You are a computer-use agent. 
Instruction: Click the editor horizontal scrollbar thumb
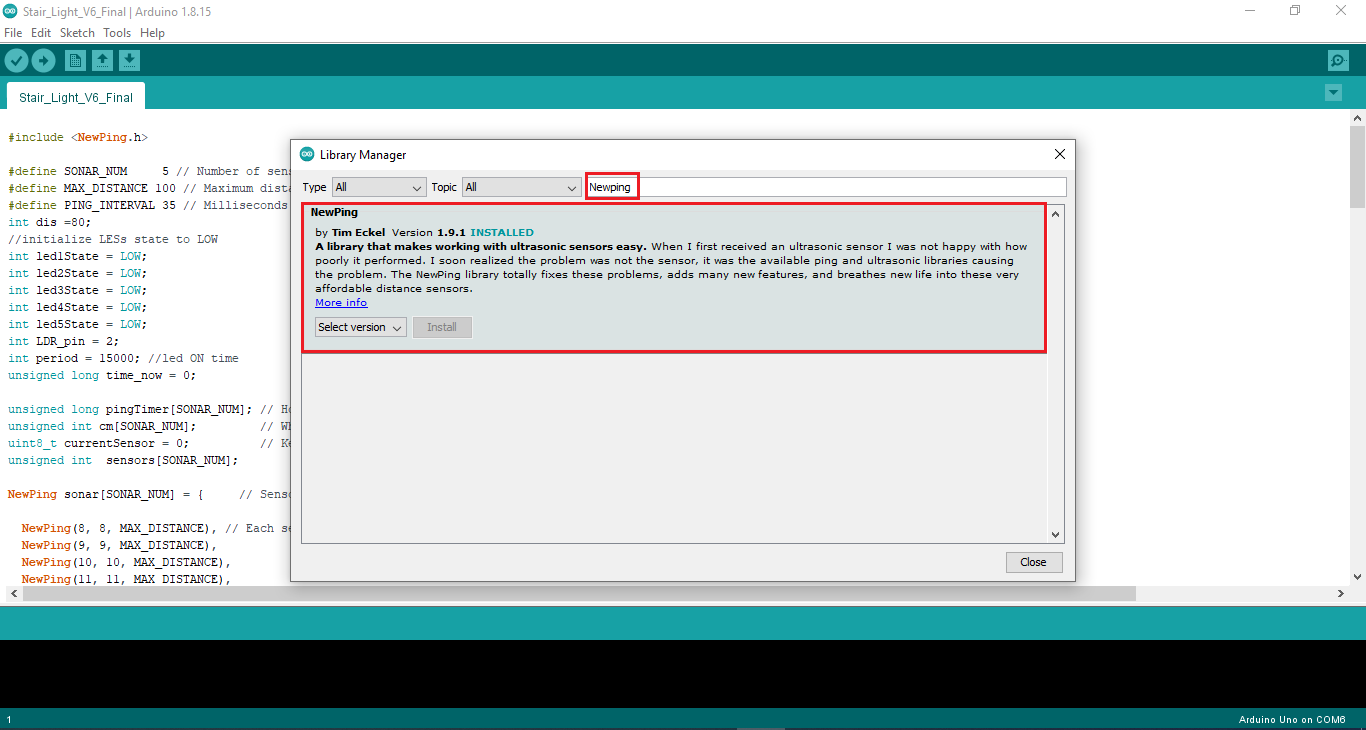[x=579, y=593]
